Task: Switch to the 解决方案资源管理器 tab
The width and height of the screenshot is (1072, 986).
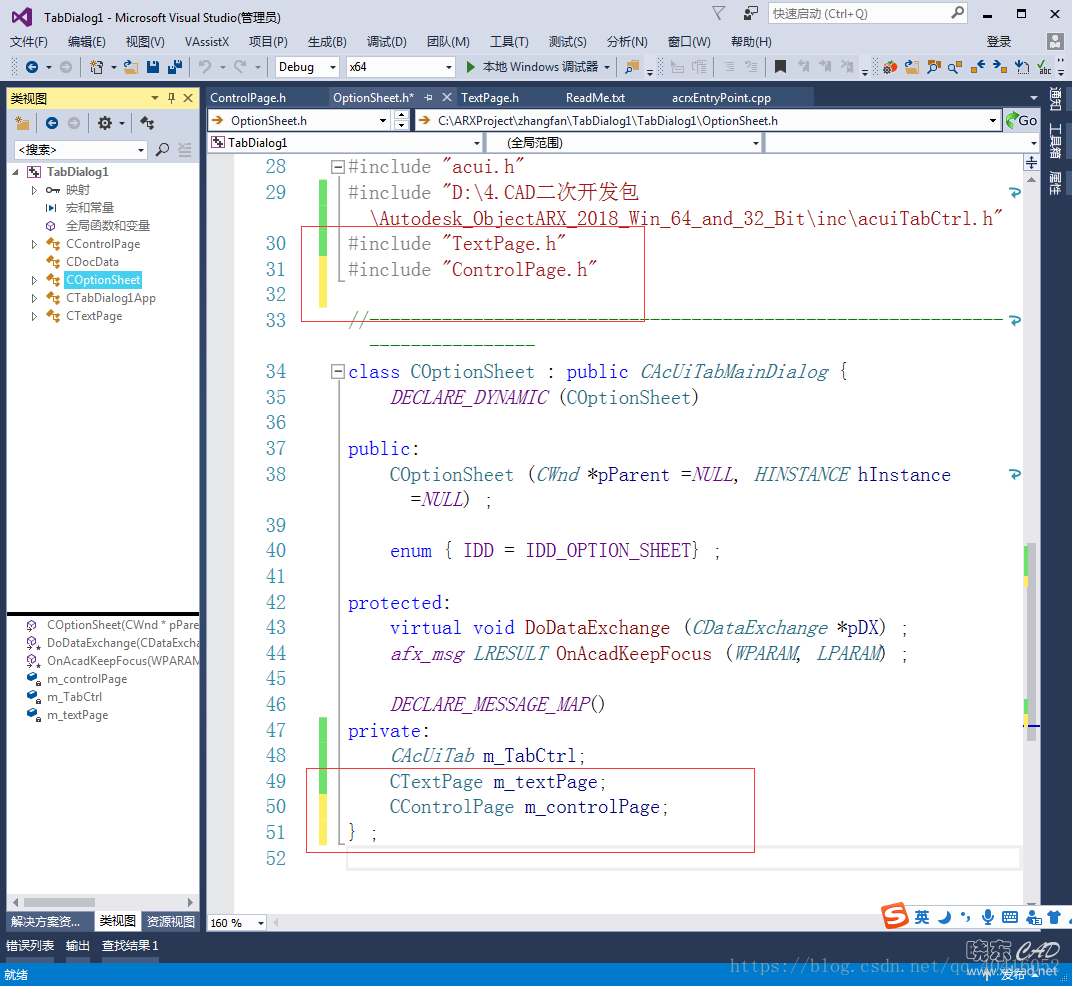Action: pyautogui.click(x=45, y=922)
